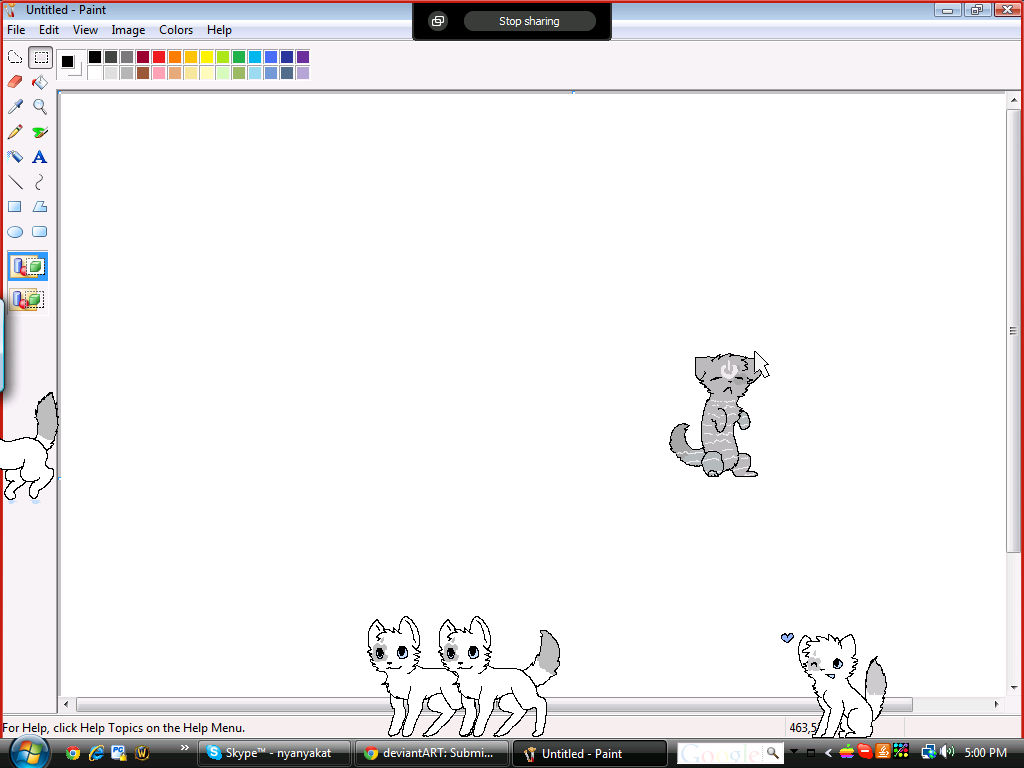Open the File menu
1024x768 pixels.
tap(16, 30)
